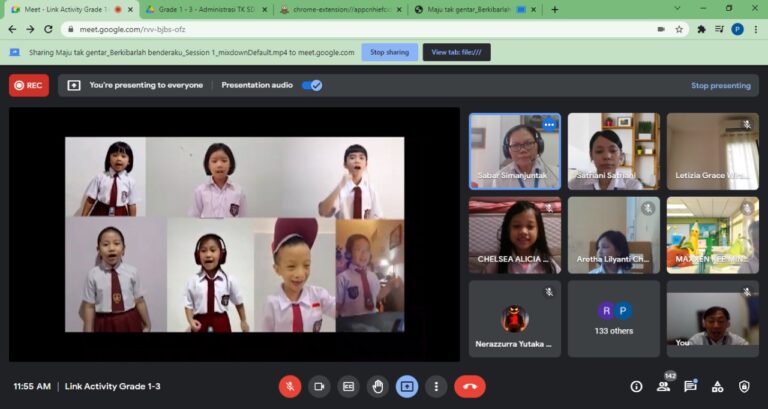Click the View tab: file button
This screenshot has height=409, width=768.
[456, 52]
